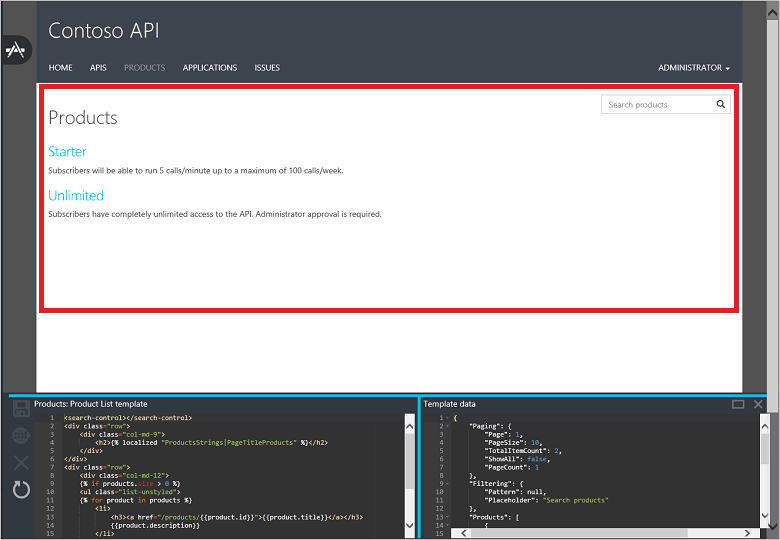Click the "PageCount": 1 JSON line
The width and height of the screenshot is (780, 540).
coord(512,467)
